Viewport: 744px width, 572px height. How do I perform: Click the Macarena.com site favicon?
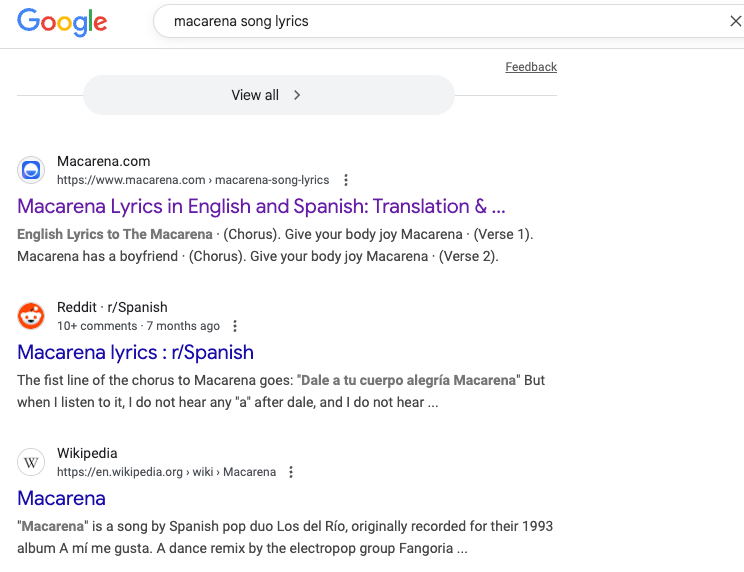point(31,170)
